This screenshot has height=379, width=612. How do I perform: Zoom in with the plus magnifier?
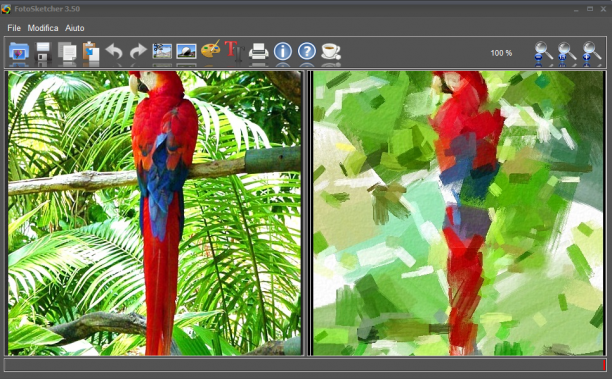click(x=591, y=52)
